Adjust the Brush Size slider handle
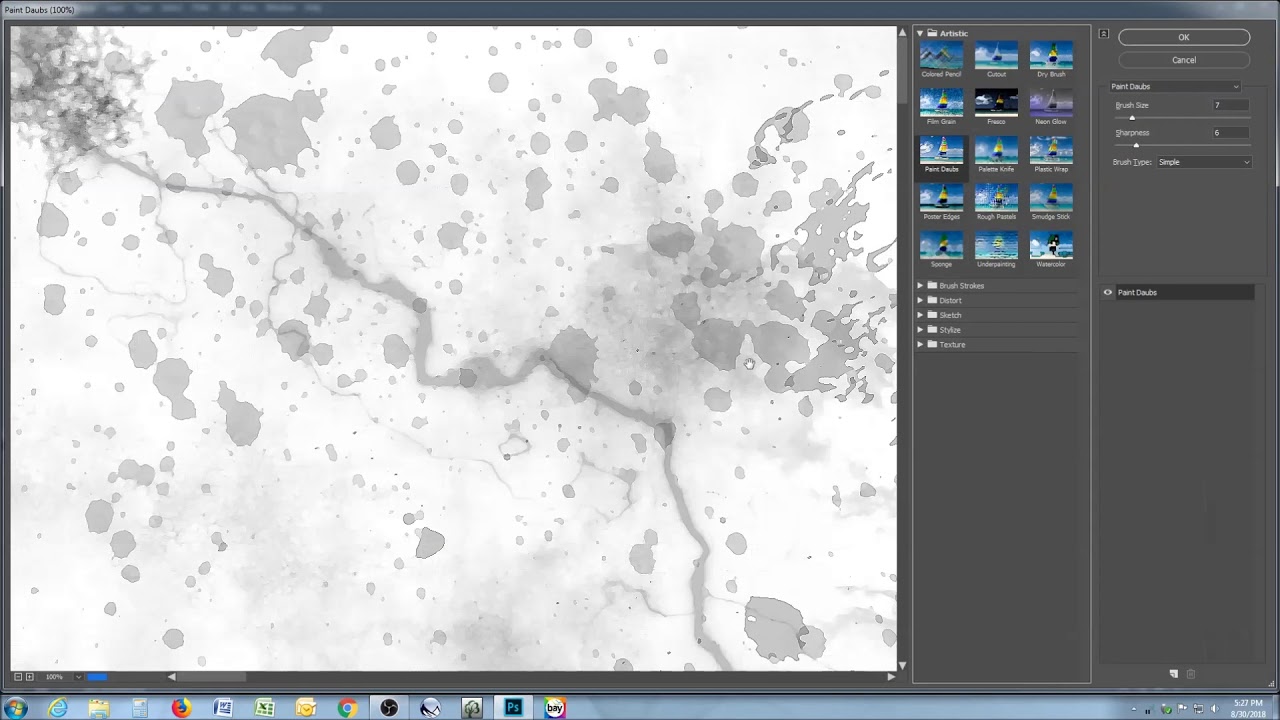Viewport: 1280px width, 720px height. pyautogui.click(x=1132, y=118)
